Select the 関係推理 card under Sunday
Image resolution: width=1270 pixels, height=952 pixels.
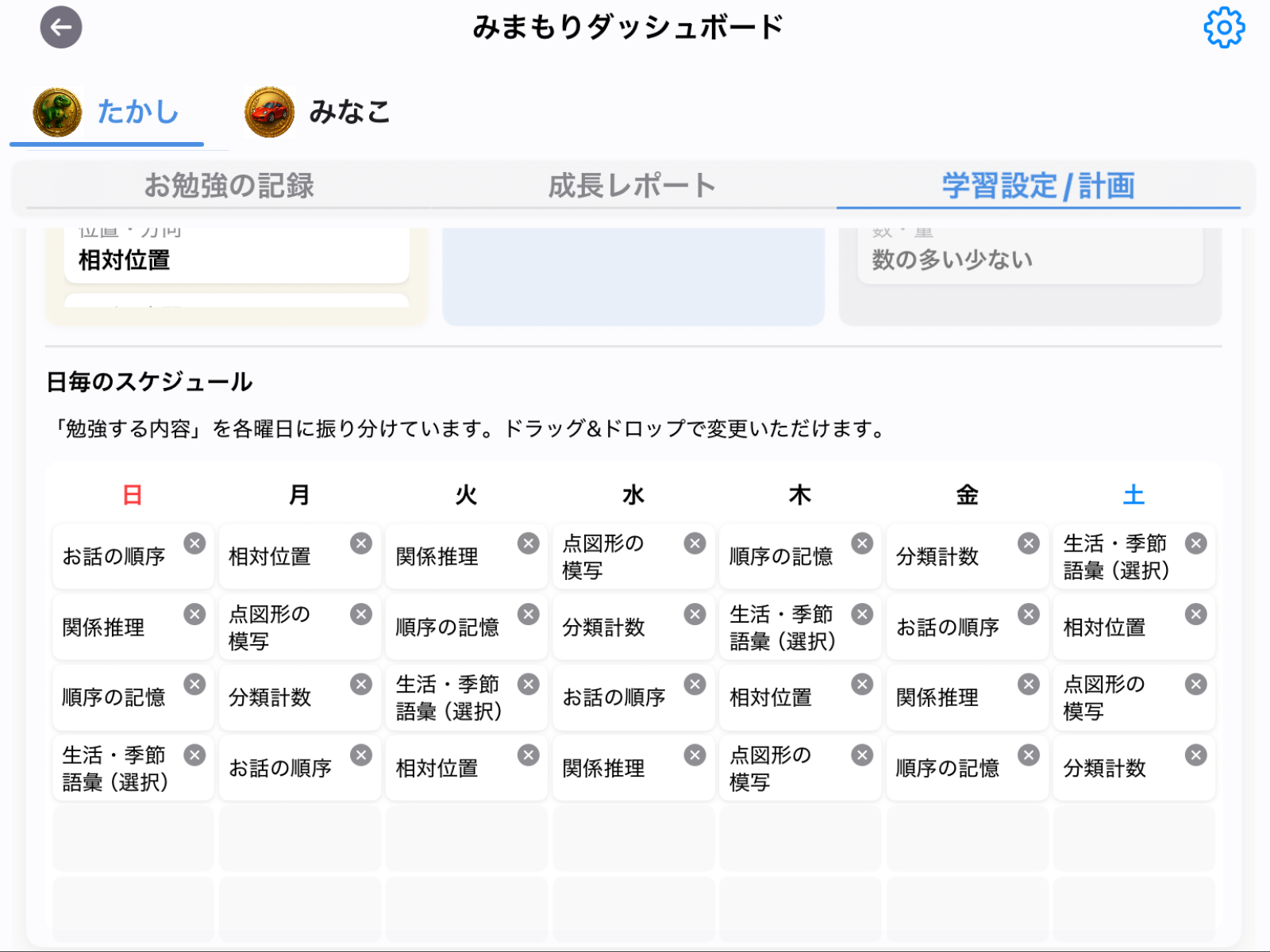point(102,627)
